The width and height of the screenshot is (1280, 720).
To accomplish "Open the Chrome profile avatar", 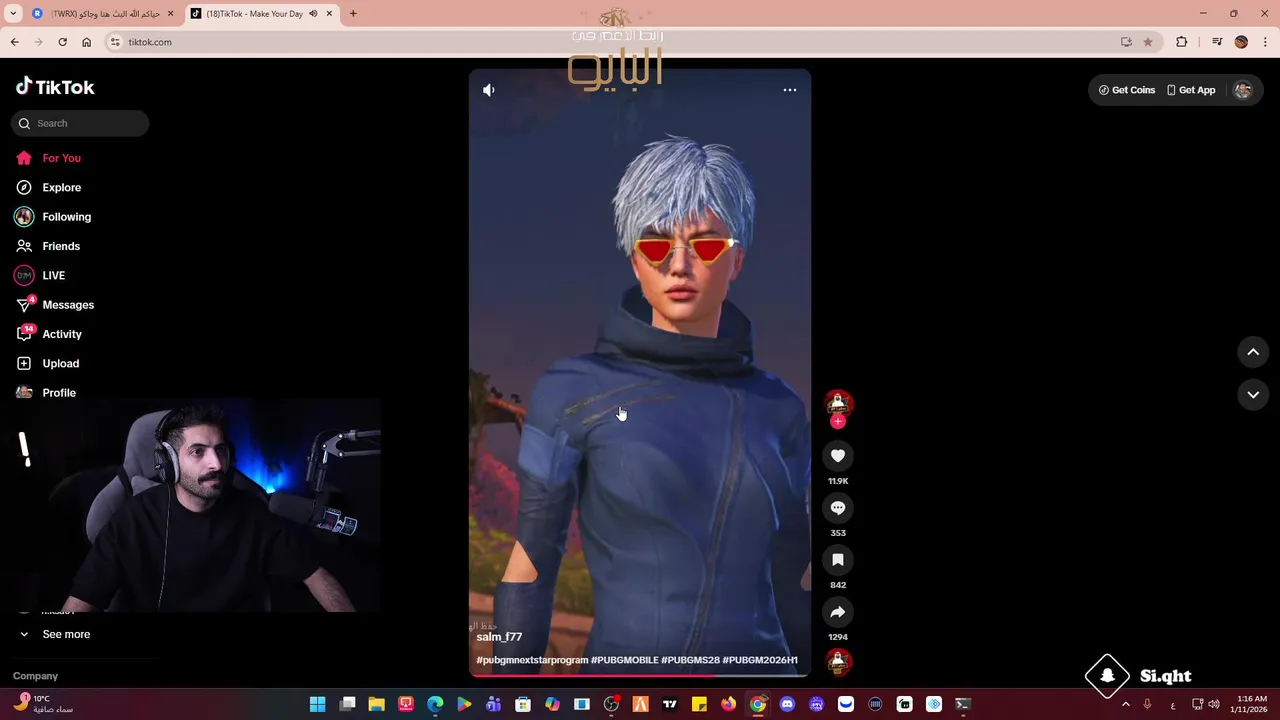I will tap(1241, 42).
